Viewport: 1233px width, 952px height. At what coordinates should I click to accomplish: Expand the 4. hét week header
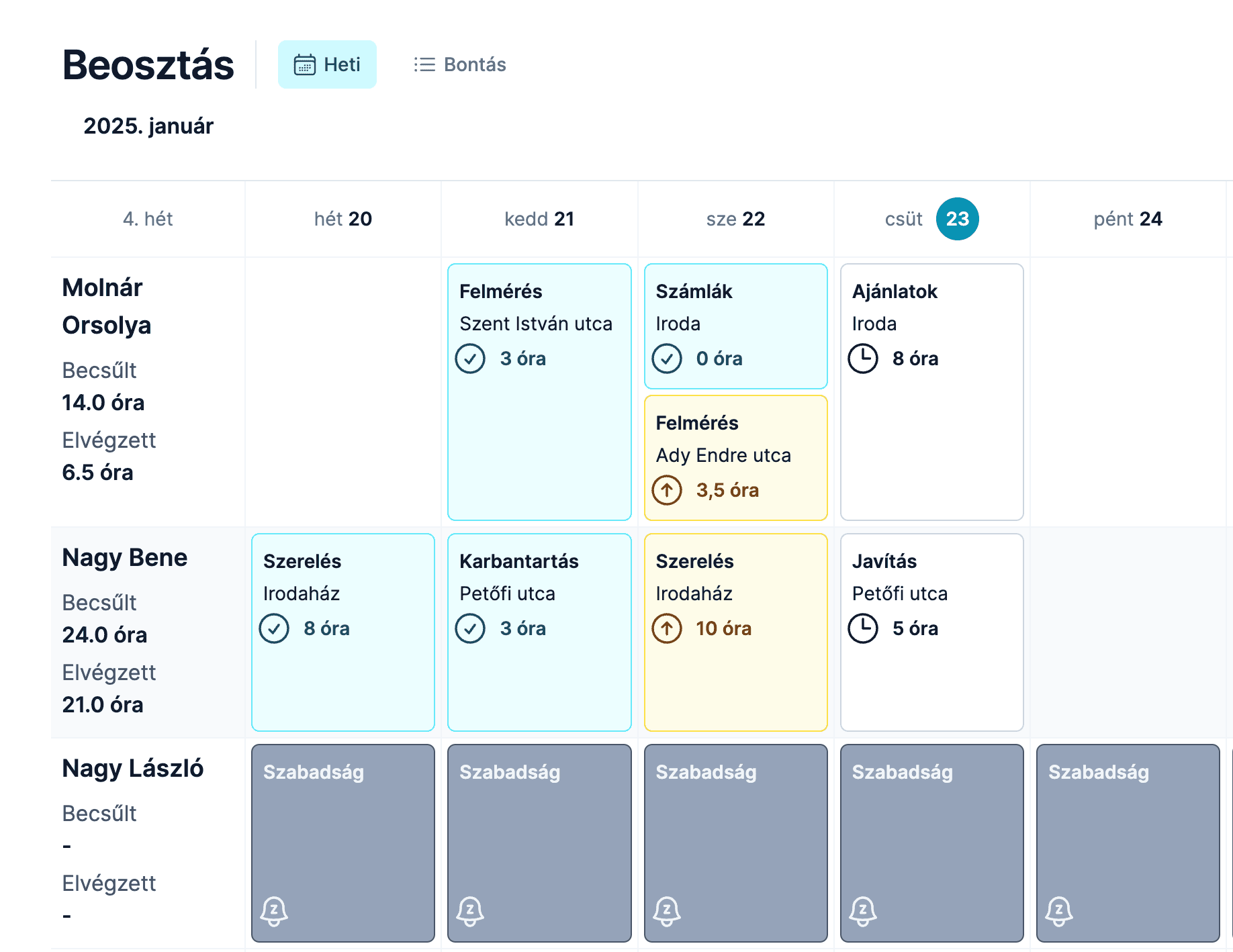[x=148, y=219]
